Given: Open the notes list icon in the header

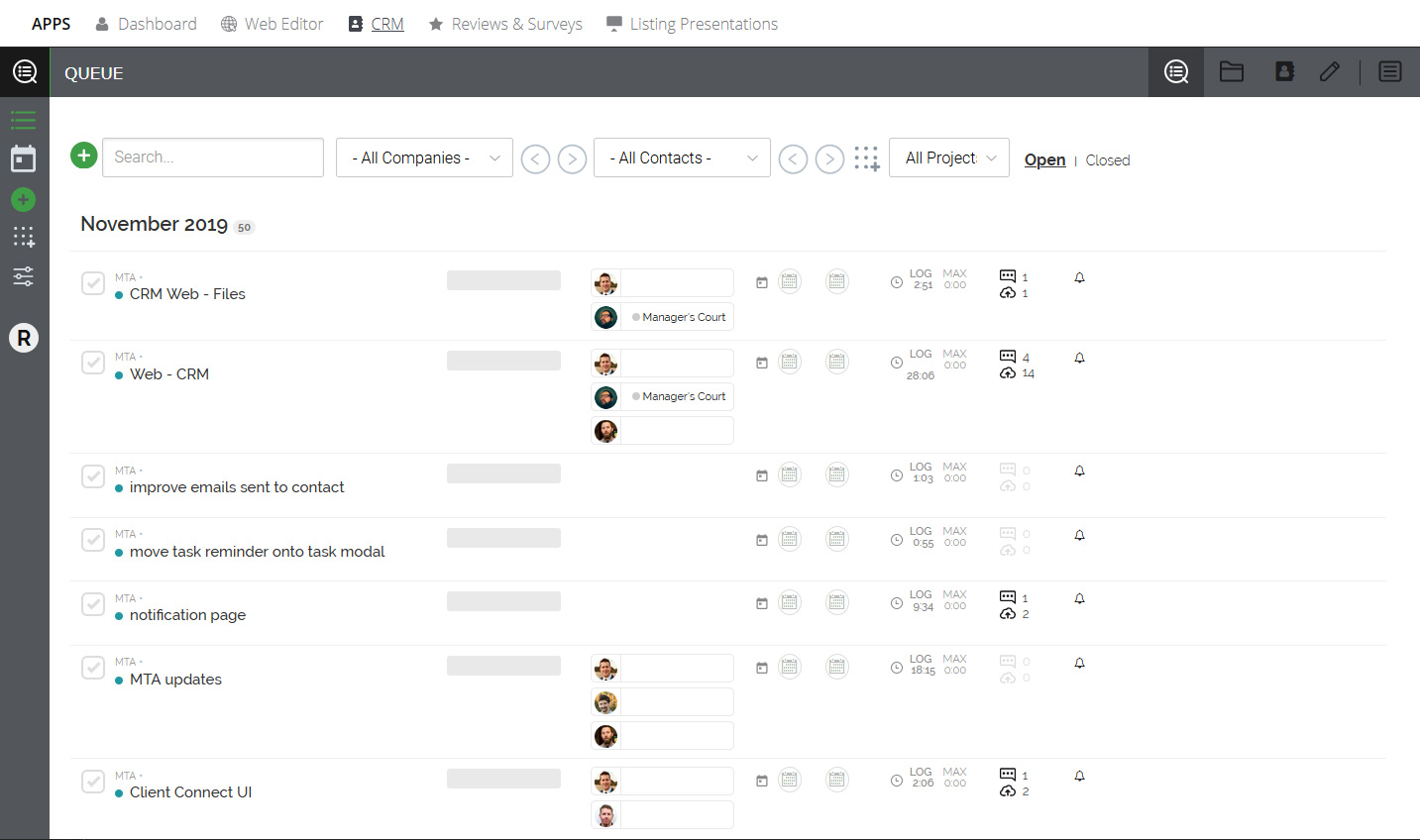Looking at the screenshot, I should (1390, 71).
